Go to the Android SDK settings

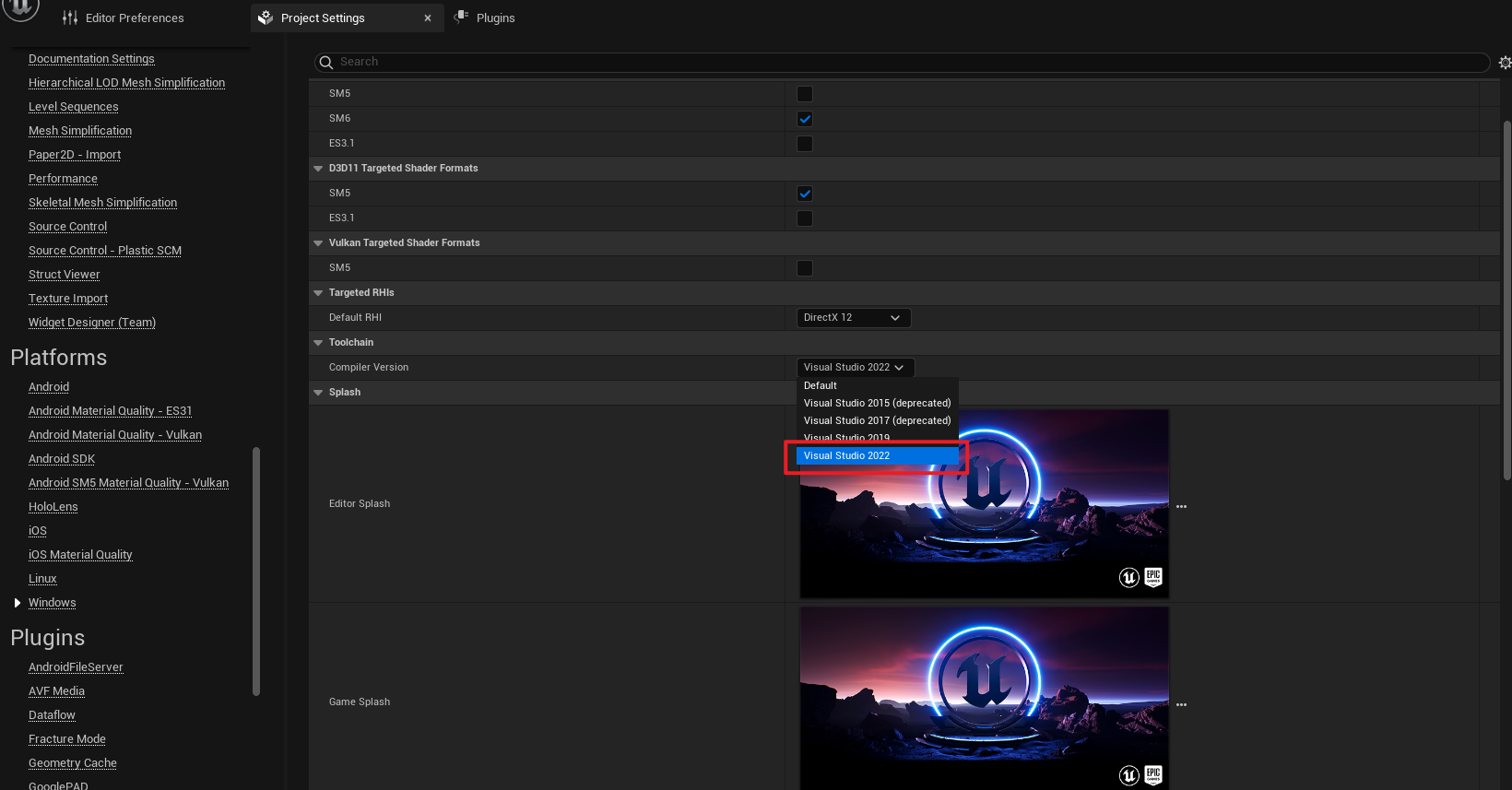coord(62,459)
